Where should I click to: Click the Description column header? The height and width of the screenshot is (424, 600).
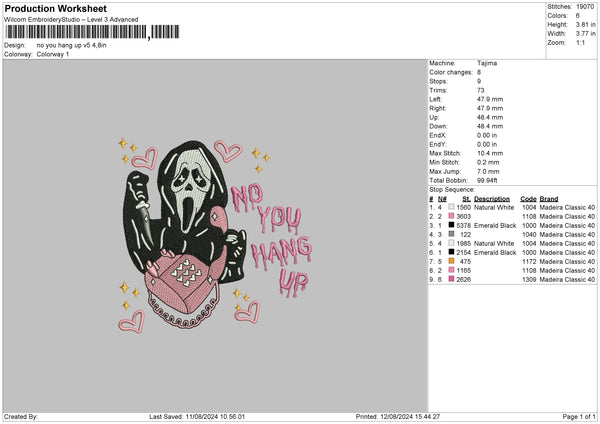(x=491, y=198)
